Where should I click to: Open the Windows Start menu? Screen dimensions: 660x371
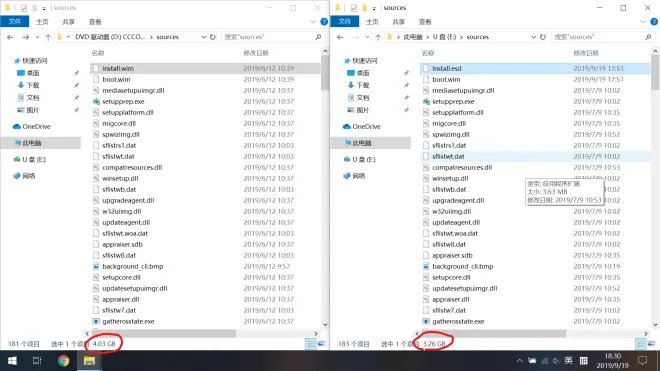click(12, 361)
